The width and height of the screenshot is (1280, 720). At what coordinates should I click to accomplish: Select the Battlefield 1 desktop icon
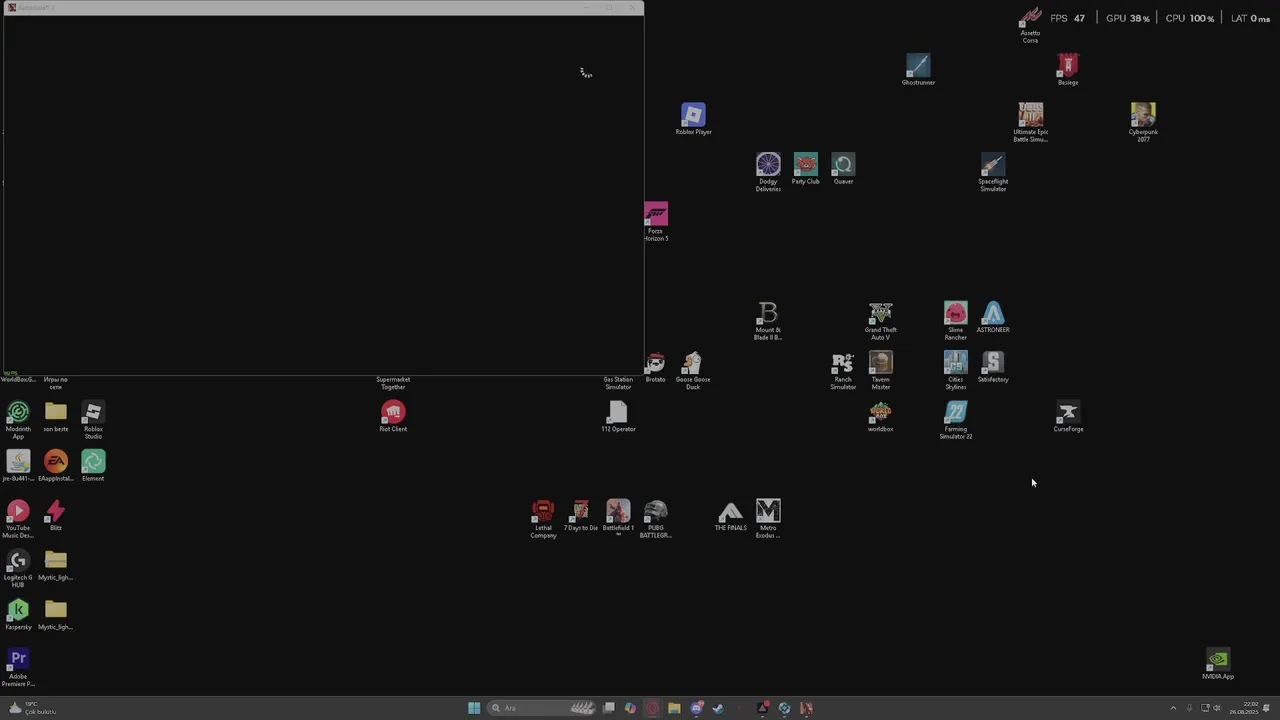(x=618, y=518)
